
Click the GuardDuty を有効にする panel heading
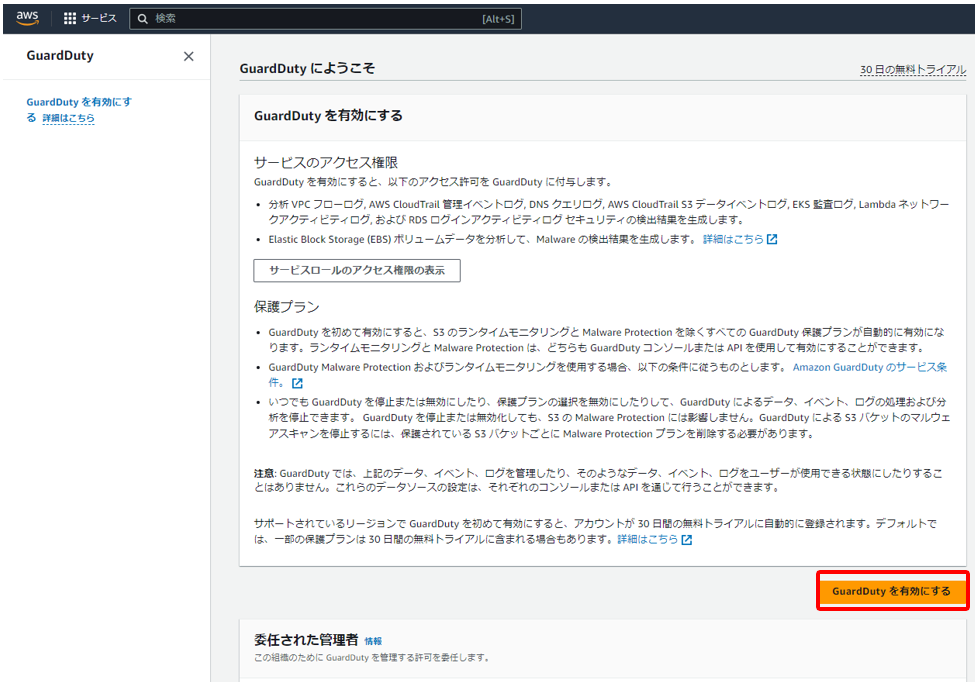[328, 116]
